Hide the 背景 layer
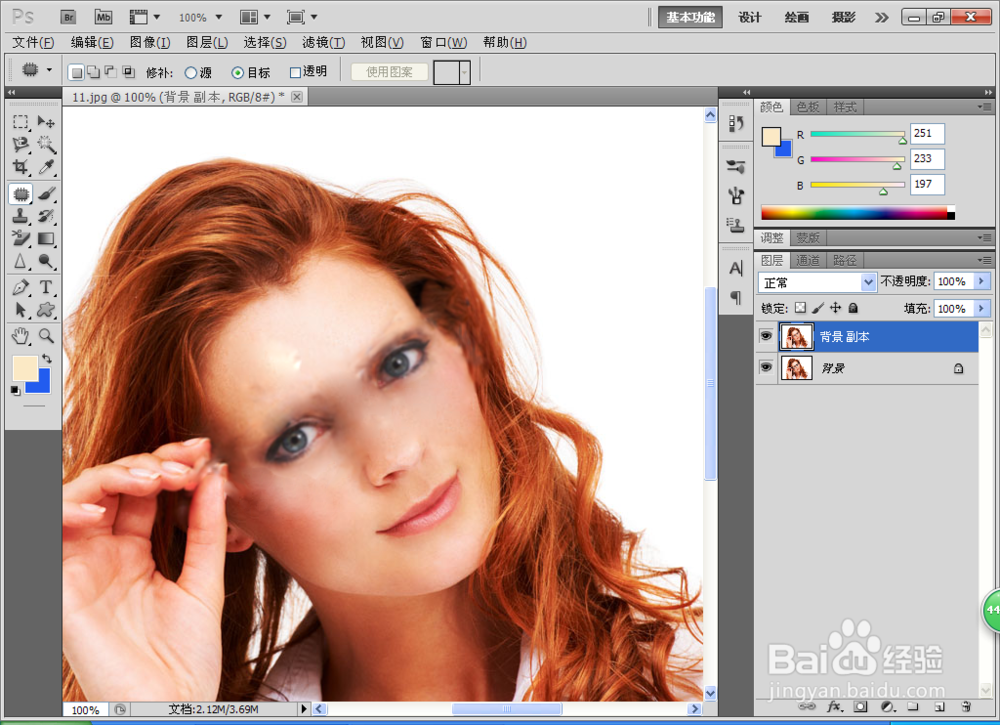Image resolution: width=1000 pixels, height=725 pixels. 766,367
